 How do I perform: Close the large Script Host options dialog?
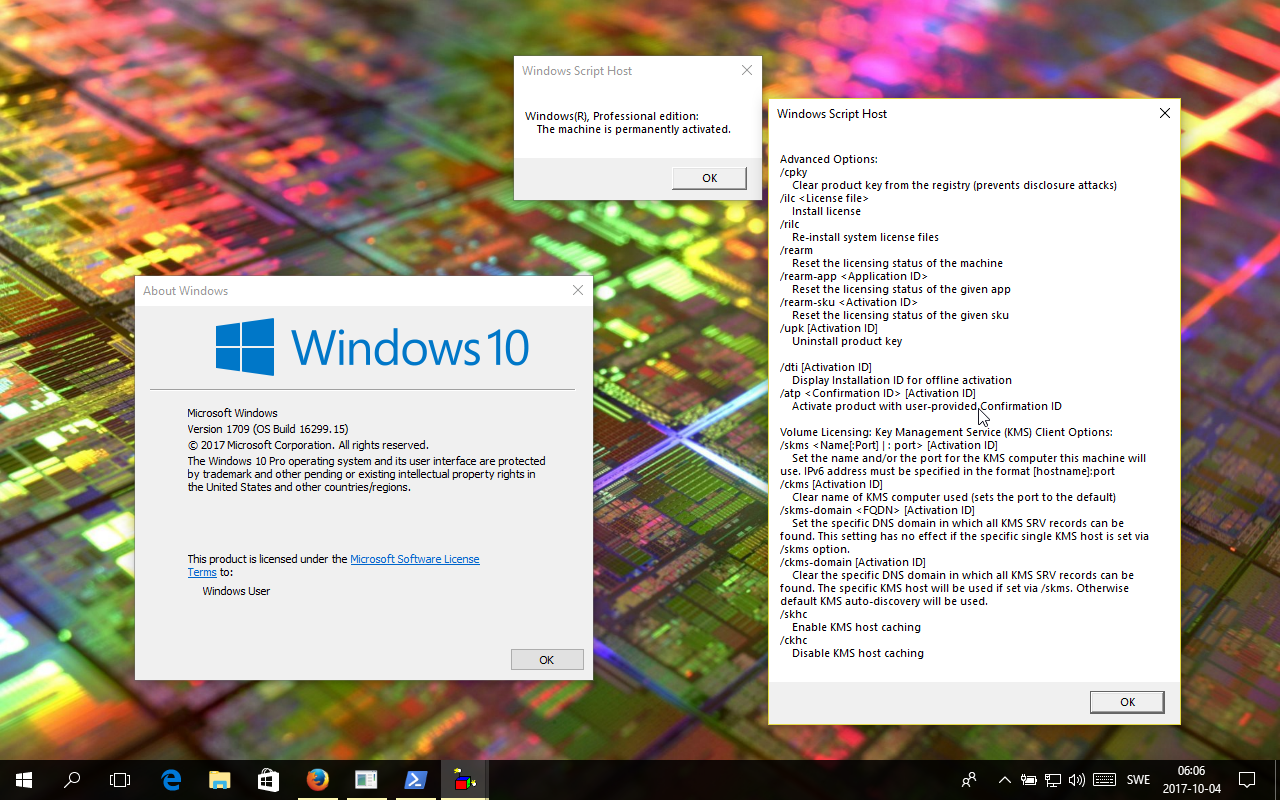1164,113
